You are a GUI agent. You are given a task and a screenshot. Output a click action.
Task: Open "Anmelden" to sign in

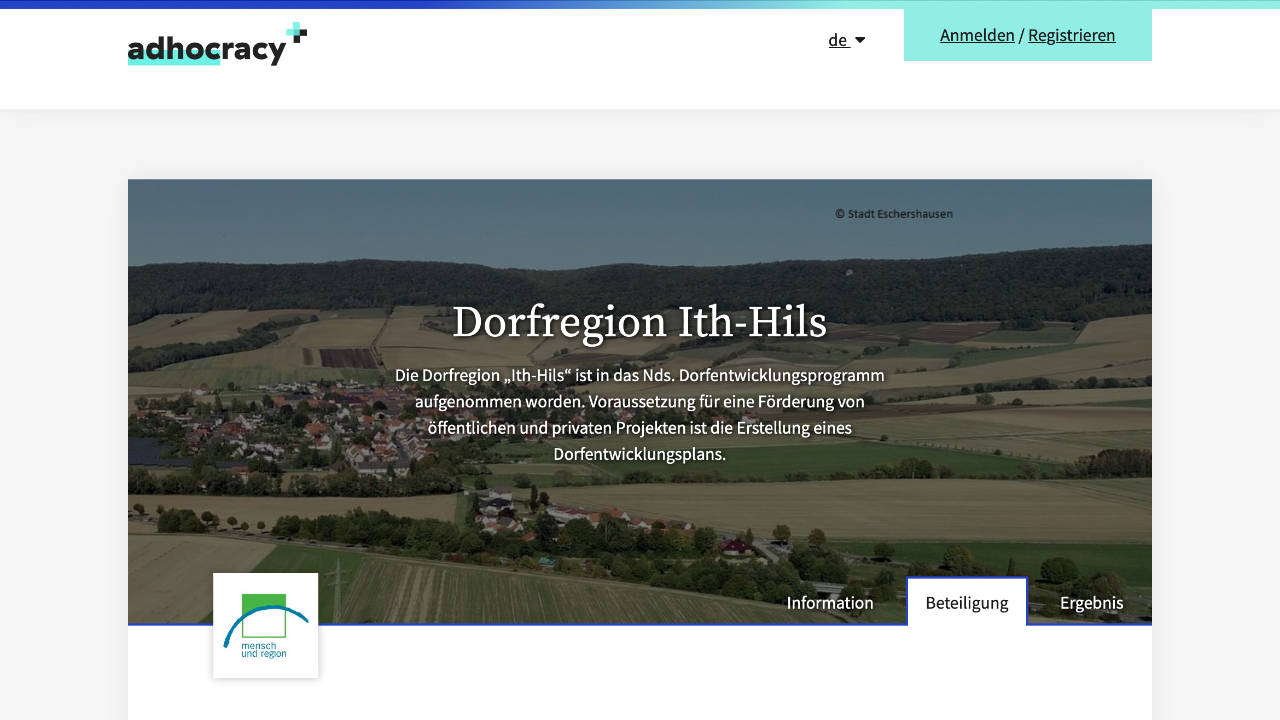[977, 35]
